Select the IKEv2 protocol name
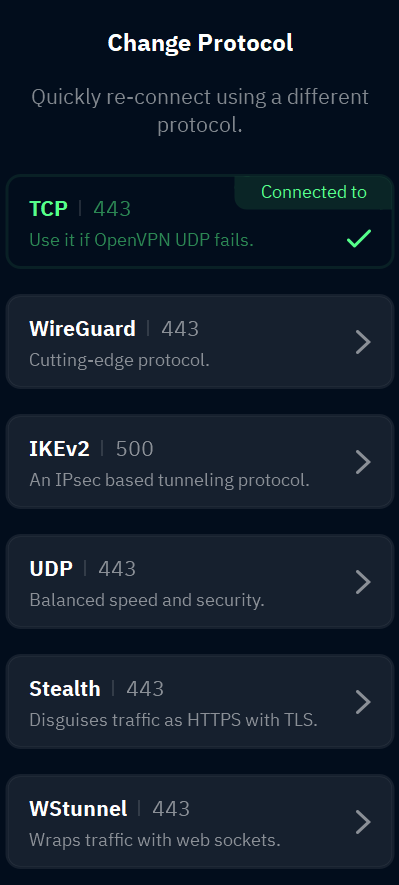 [59, 449]
